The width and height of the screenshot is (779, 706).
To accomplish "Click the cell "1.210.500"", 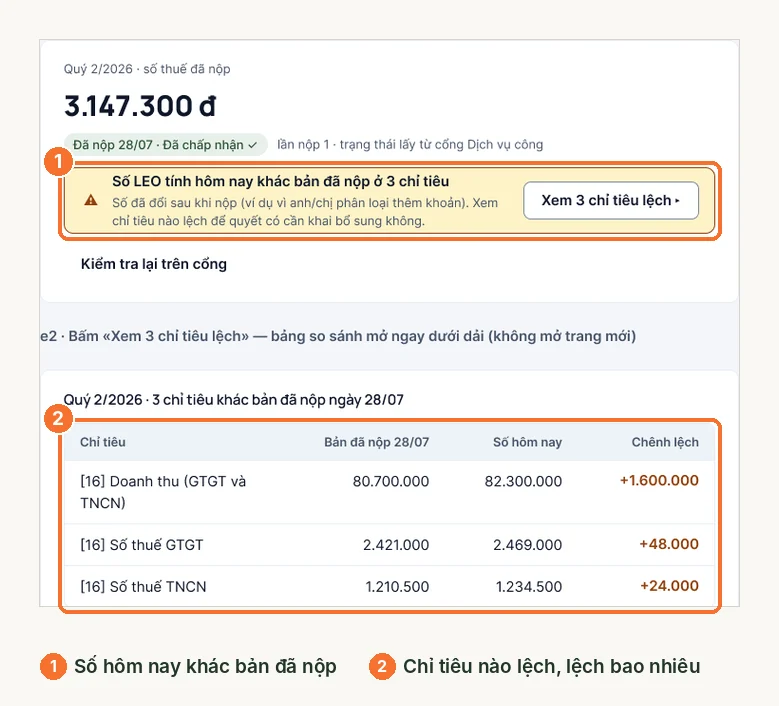I will tap(397, 586).
